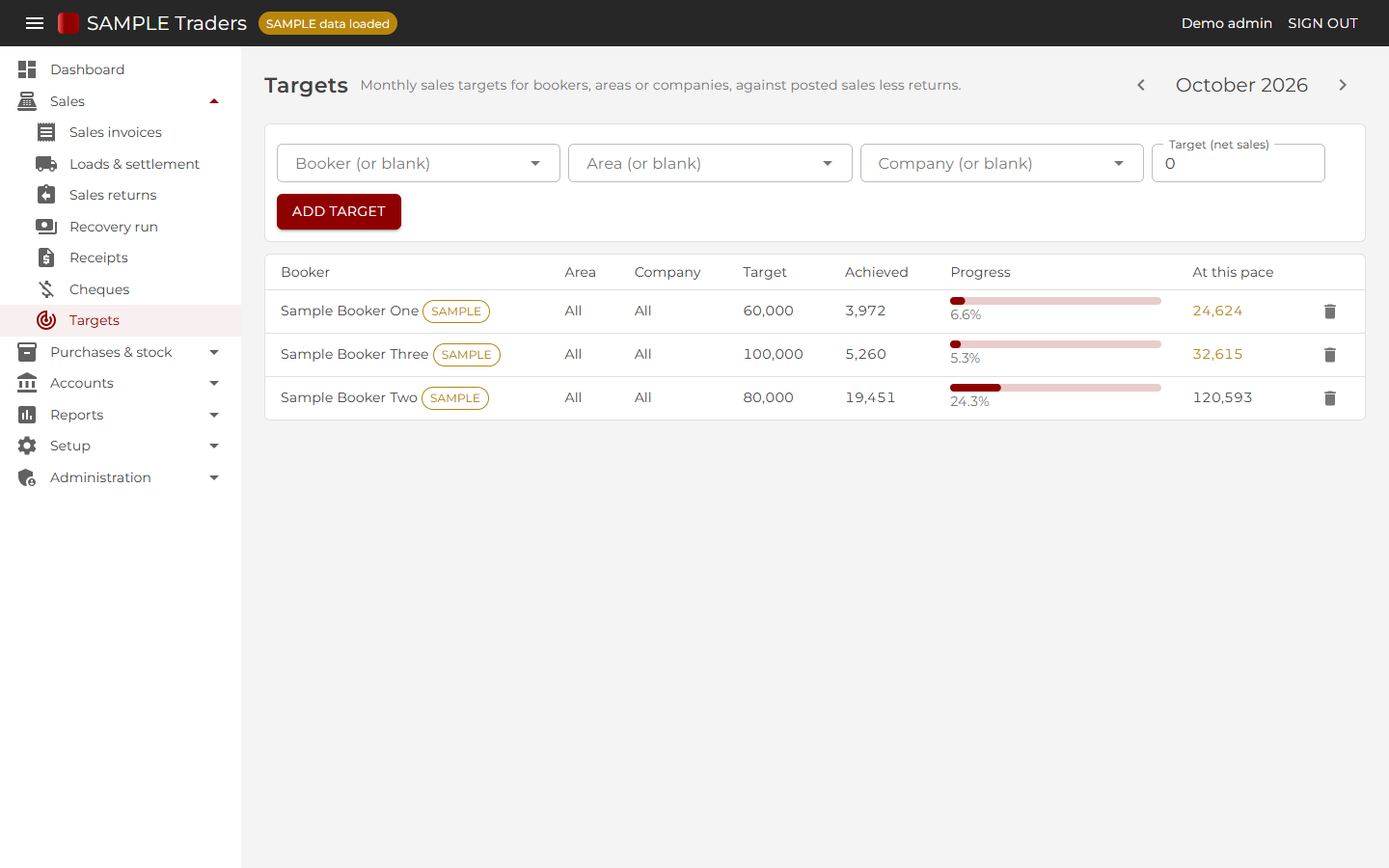
Task: Click the Sample Booker Three name
Action: [354, 354]
